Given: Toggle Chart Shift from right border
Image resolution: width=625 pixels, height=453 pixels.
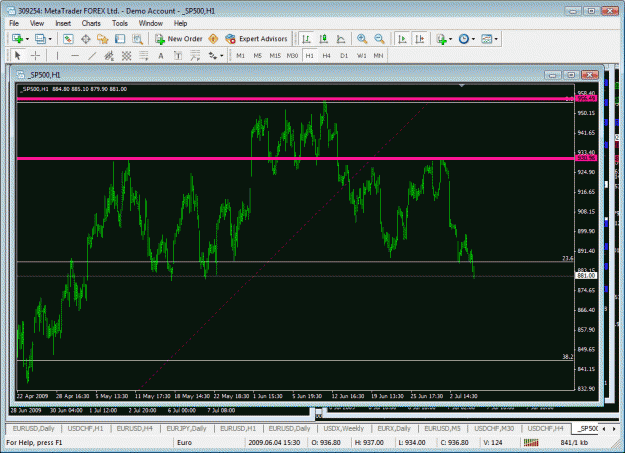Looking at the screenshot, I should [420, 39].
